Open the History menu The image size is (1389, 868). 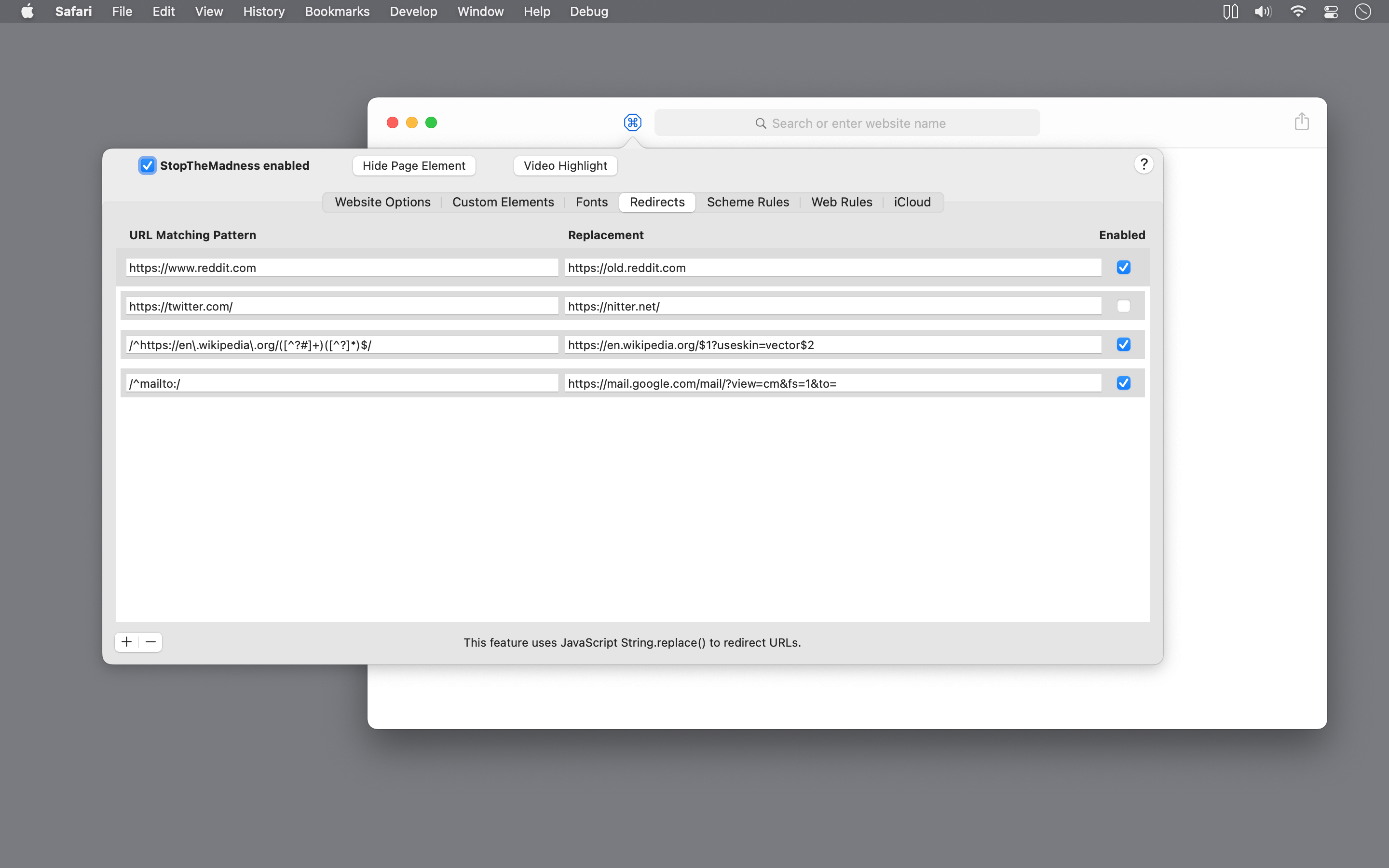click(263, 12)
